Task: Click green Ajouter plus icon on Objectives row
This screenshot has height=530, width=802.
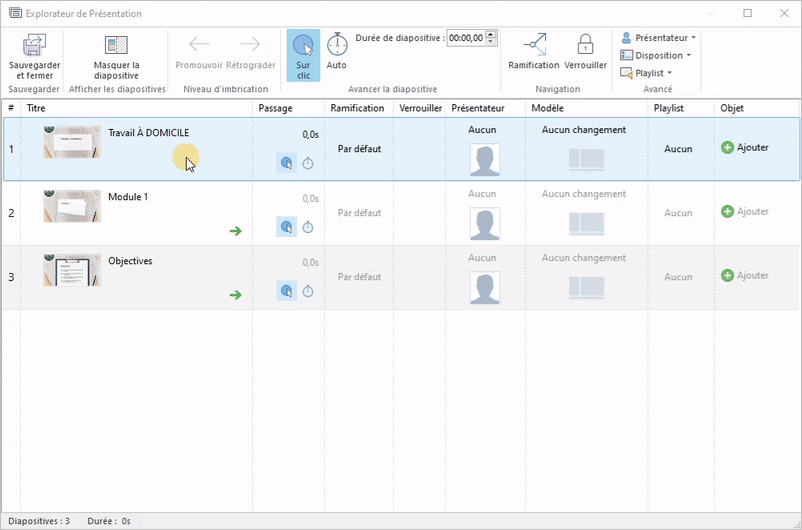Action: [x=727, y=276]
